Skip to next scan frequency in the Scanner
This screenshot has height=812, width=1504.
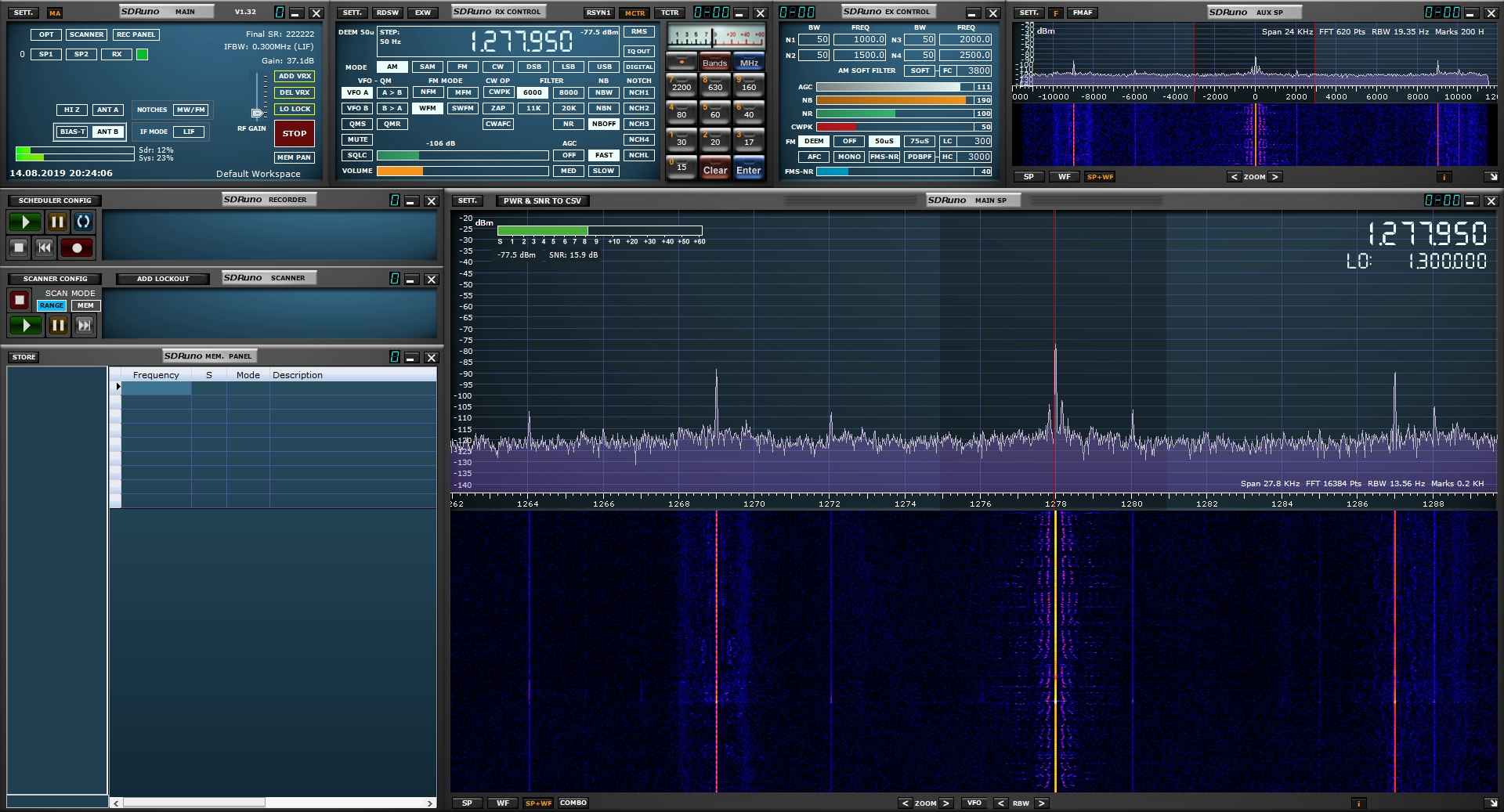pos(85,325)
